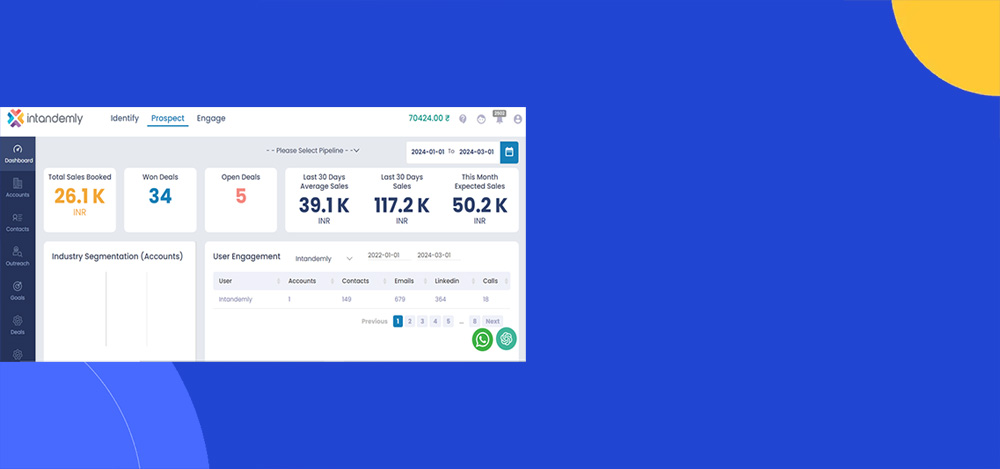Viewport: 1000px width, 469px height.
Task: Click the Intandemly user row link
Action: click(235, 299)
